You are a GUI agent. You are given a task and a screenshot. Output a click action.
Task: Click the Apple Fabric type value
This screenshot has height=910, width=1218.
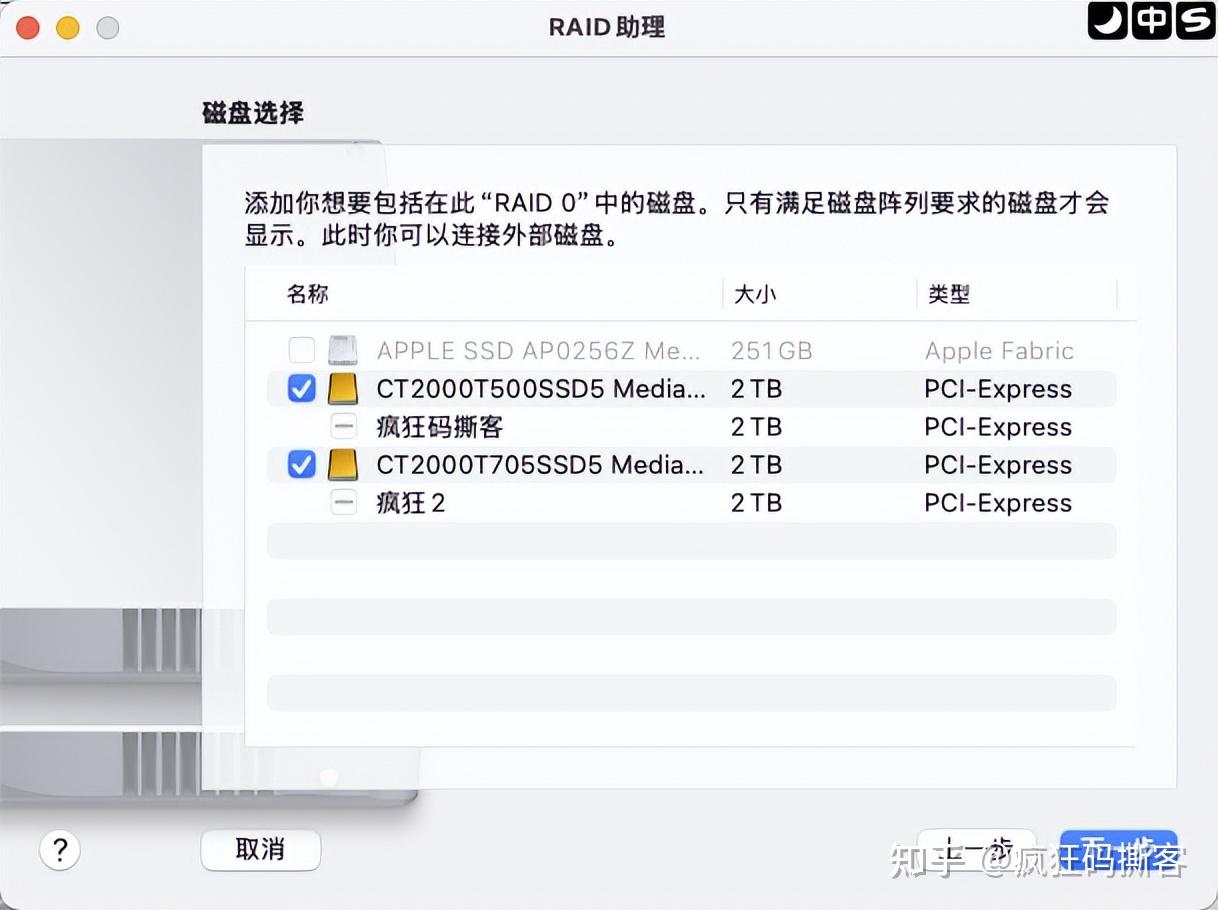[x=999, y=351]
